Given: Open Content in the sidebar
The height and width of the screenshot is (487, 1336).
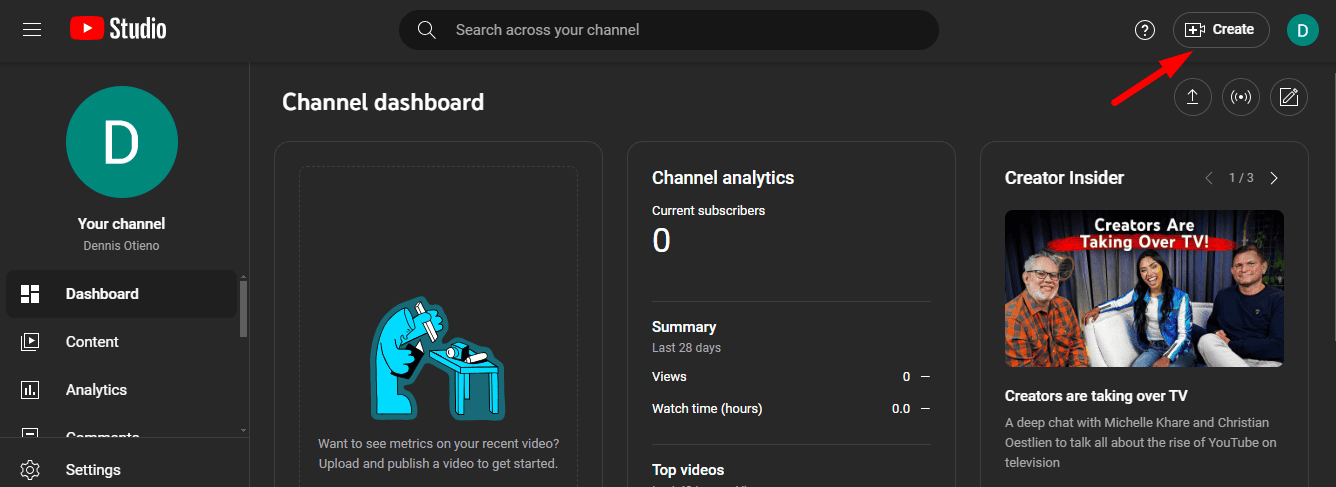Looking at the screenshot, I should [92, 342].
